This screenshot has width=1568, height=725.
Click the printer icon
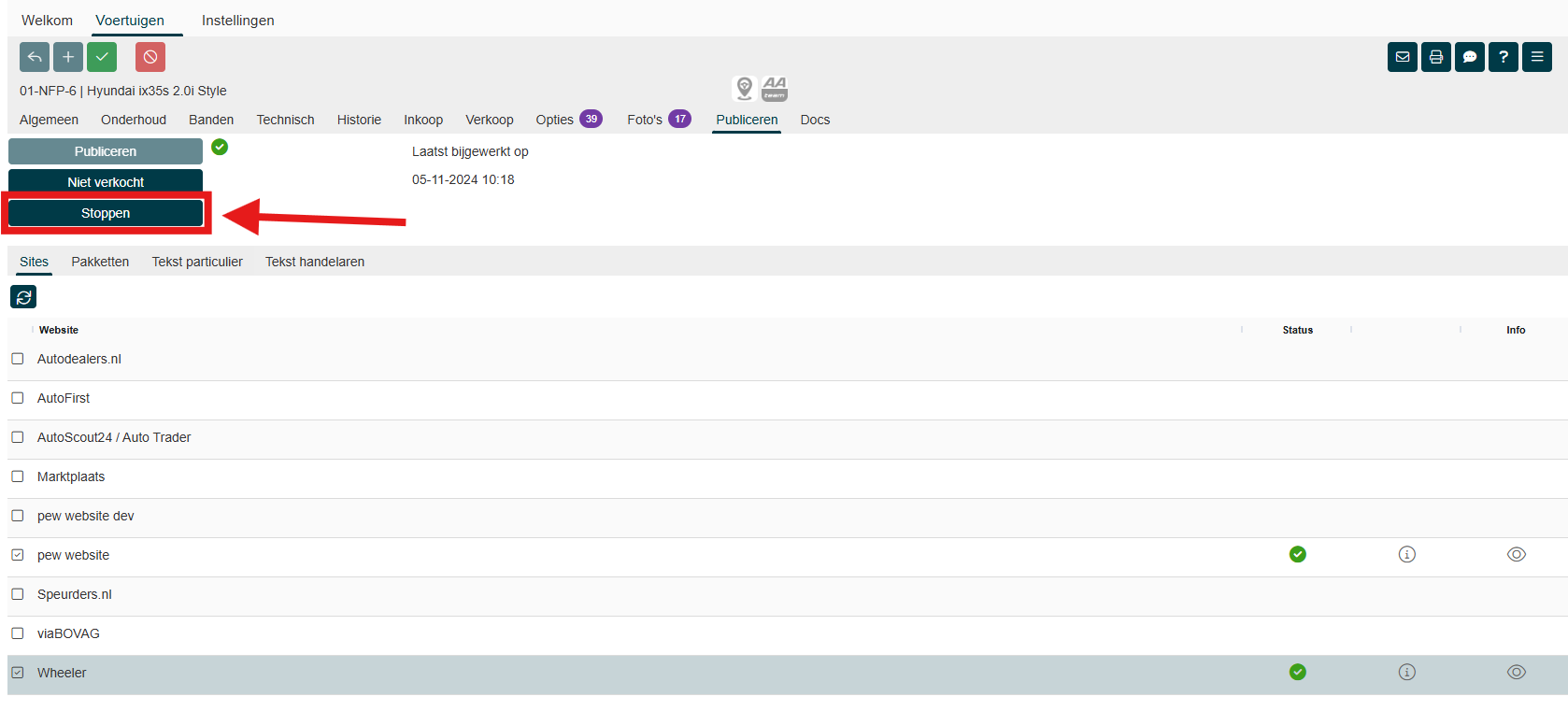coord(1436,57)
